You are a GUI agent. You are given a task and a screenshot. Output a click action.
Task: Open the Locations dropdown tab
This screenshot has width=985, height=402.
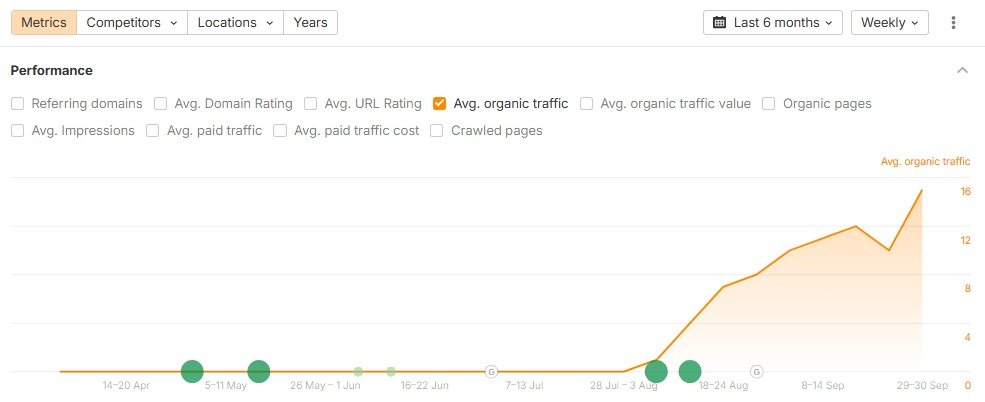click(x=235, y=22)
